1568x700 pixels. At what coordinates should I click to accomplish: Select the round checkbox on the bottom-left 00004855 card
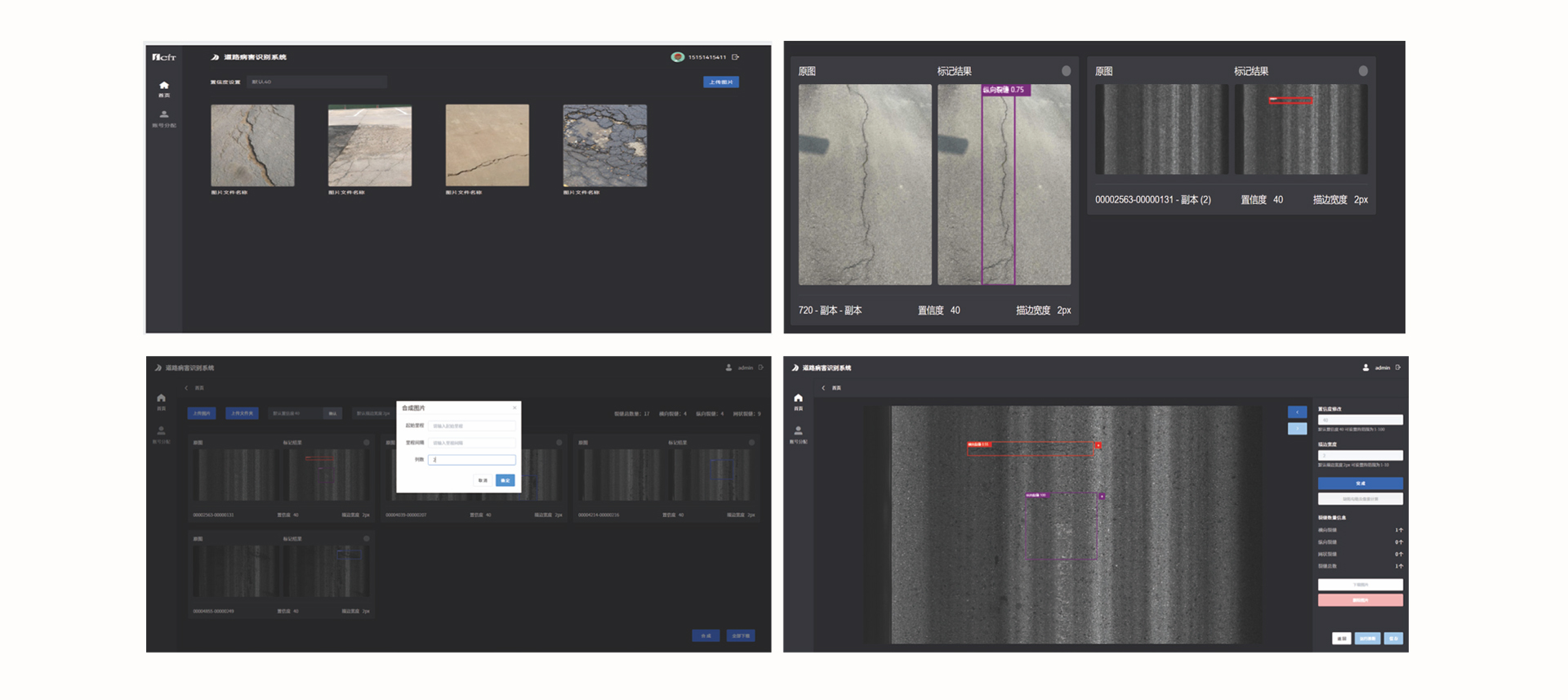366,539
